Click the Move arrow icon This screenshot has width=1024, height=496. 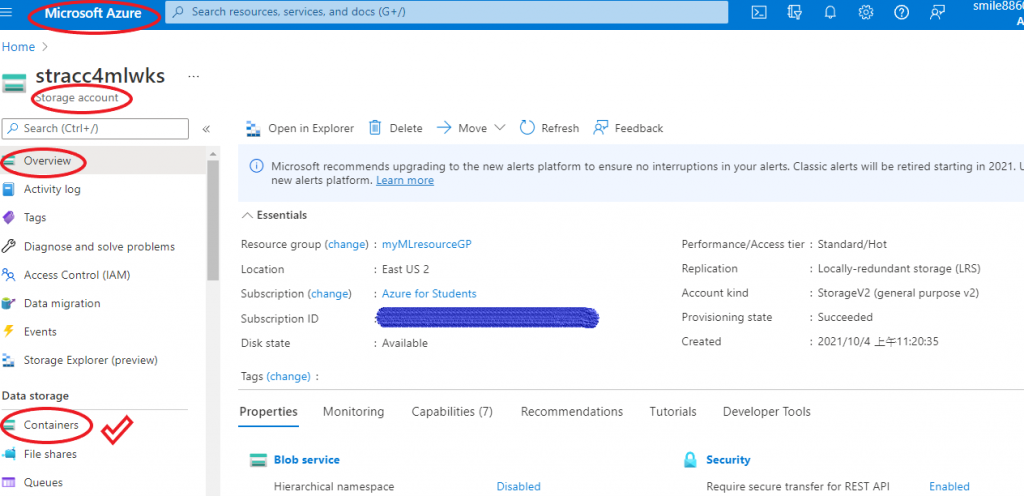pyautogui.click(x=444, y=128)
